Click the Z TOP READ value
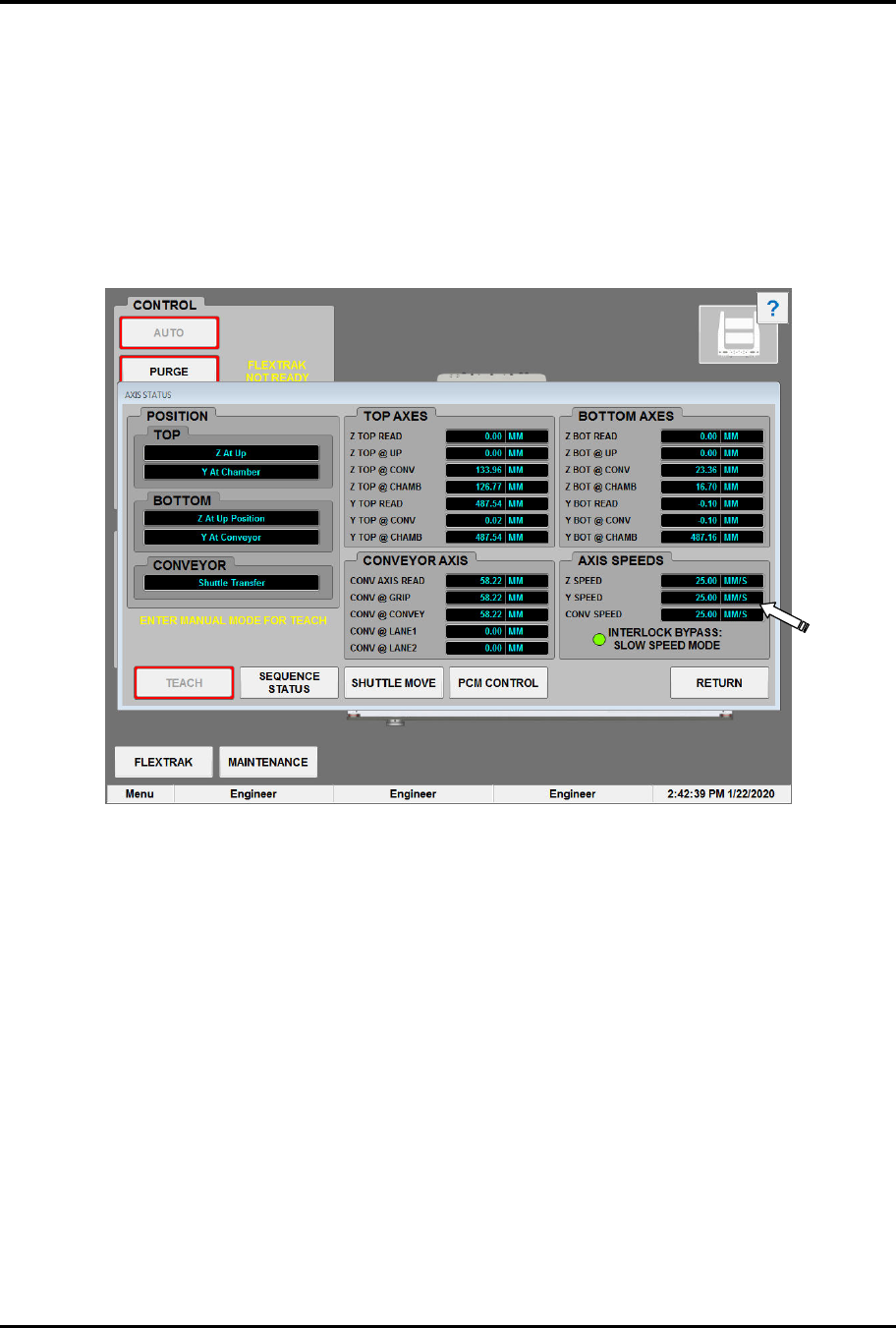Screen dimensions: 896x1328 pos(497,436)
